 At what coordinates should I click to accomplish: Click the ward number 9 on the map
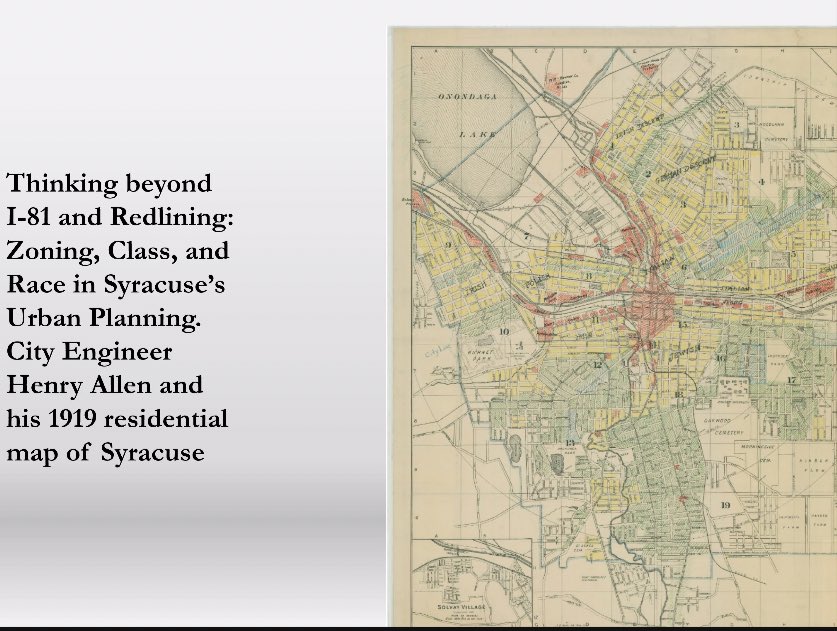[448, 245]
